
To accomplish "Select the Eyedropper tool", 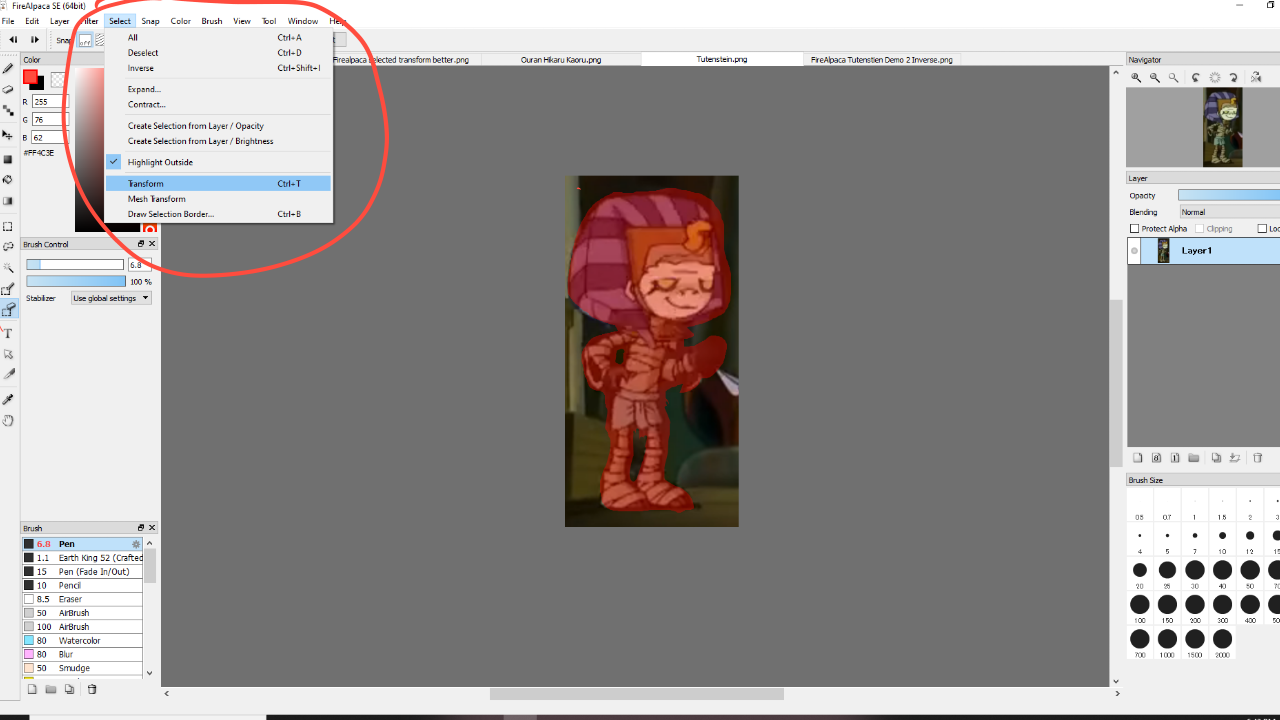I will coord(8,400).
